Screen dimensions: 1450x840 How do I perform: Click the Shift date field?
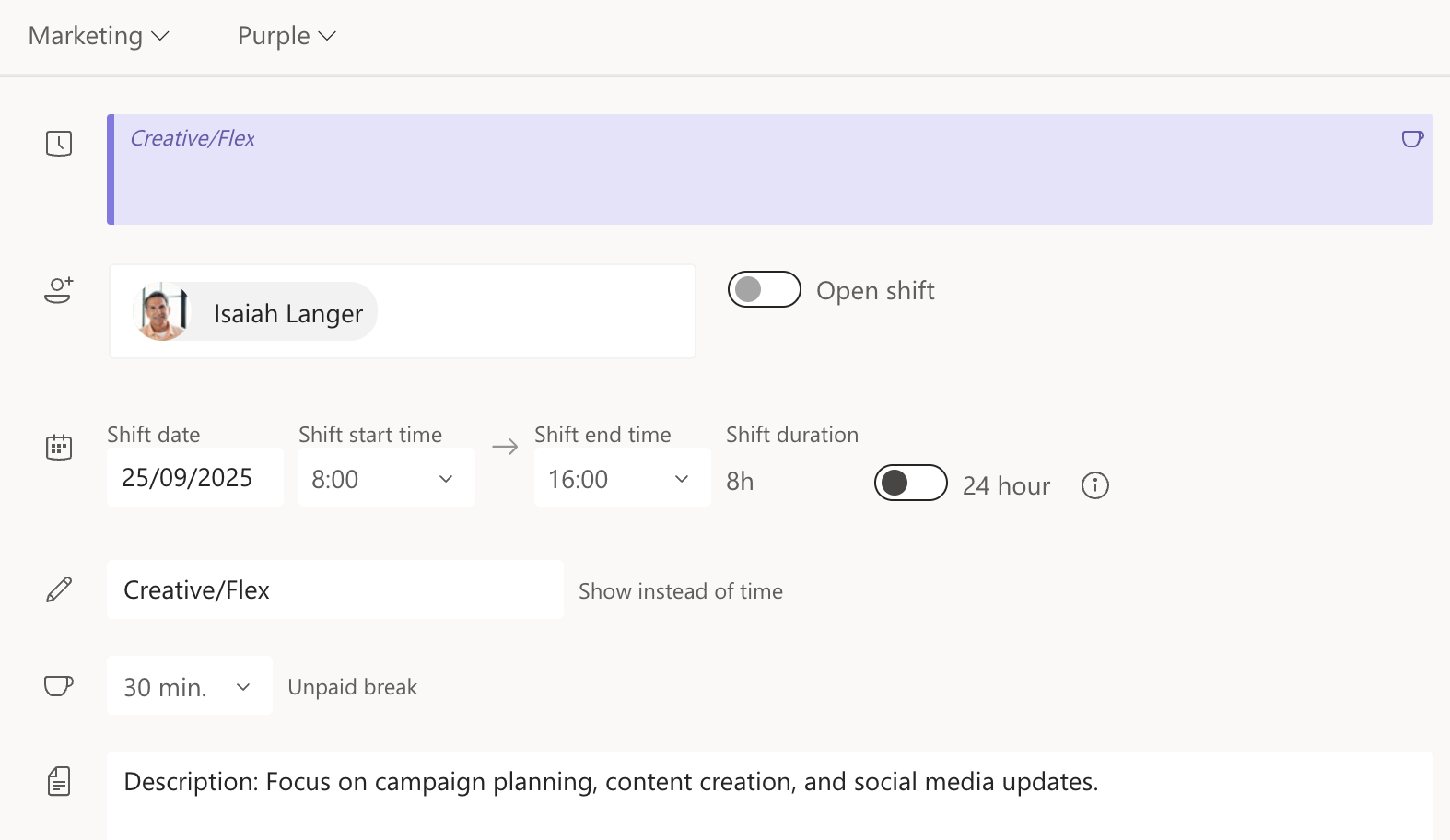194,478
